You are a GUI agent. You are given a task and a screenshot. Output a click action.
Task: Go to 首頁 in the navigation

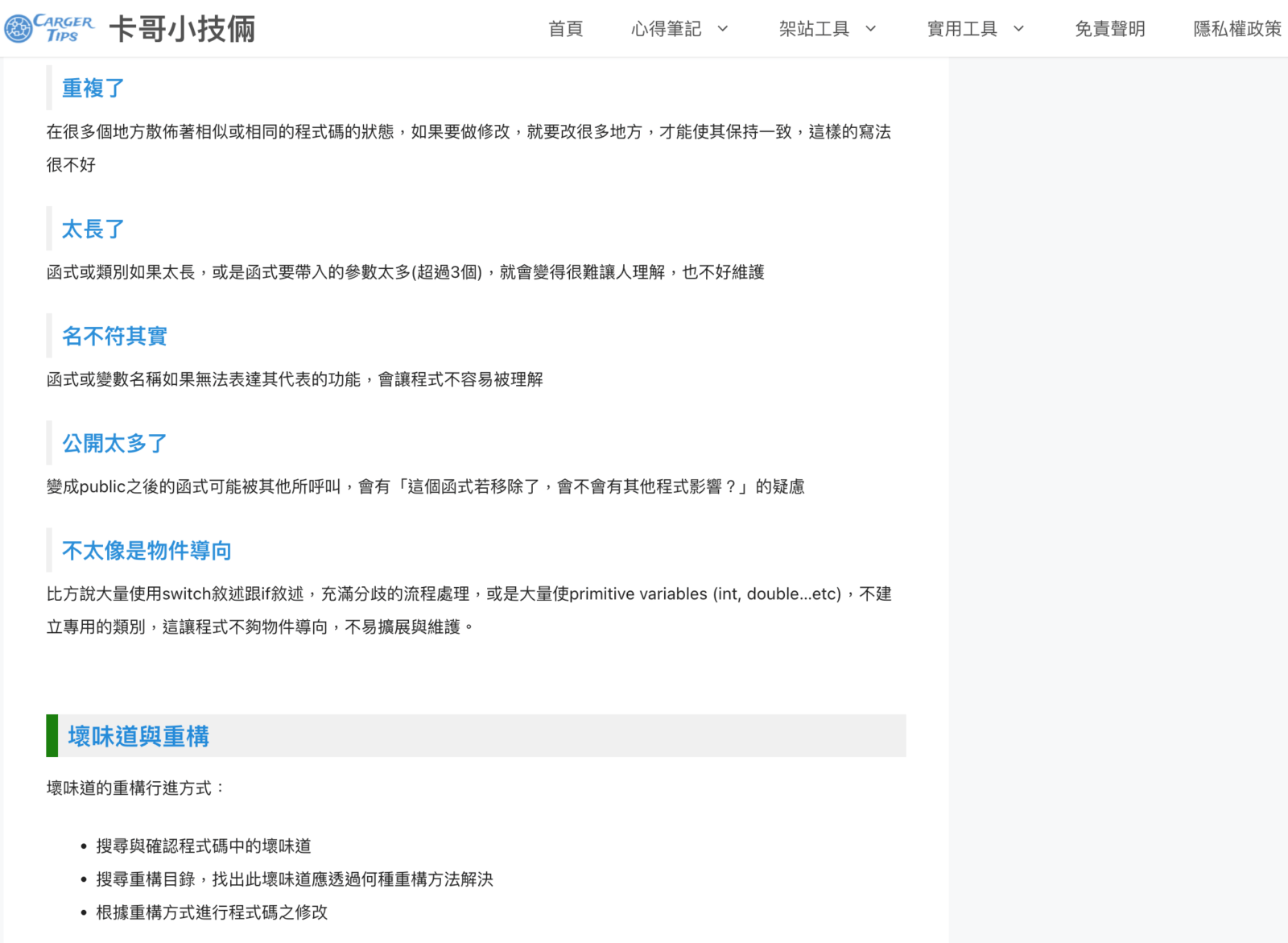pos(565,29)
